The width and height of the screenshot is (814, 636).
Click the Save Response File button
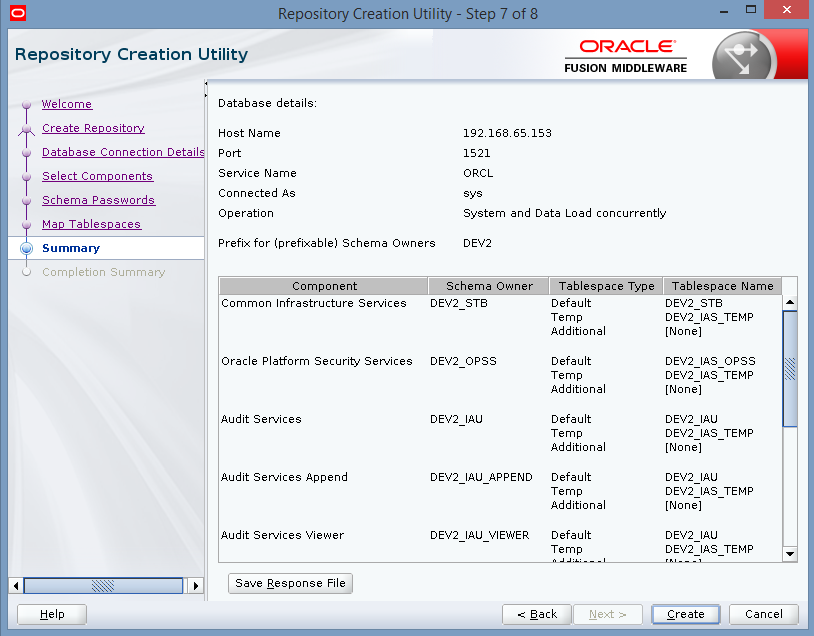[x=290, y=583]
